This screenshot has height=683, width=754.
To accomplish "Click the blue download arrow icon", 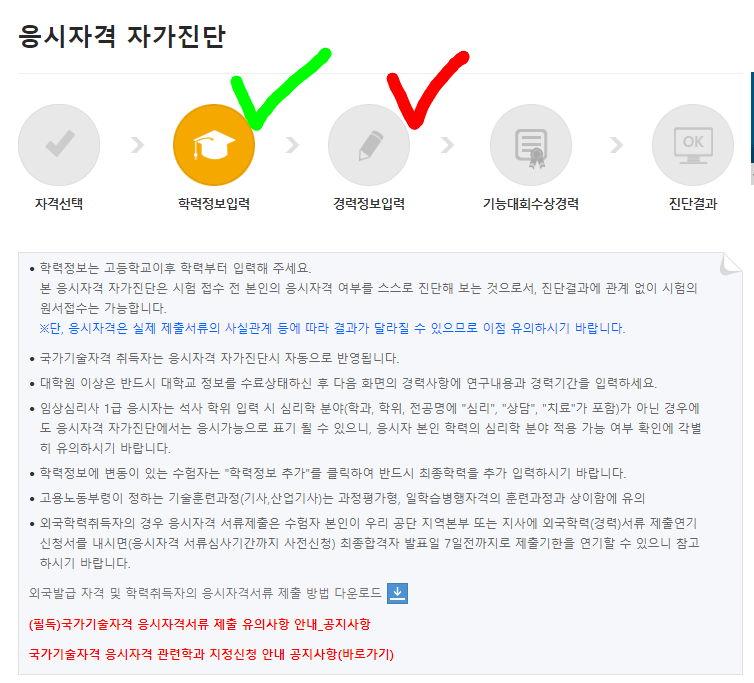I will click(397, 593).
